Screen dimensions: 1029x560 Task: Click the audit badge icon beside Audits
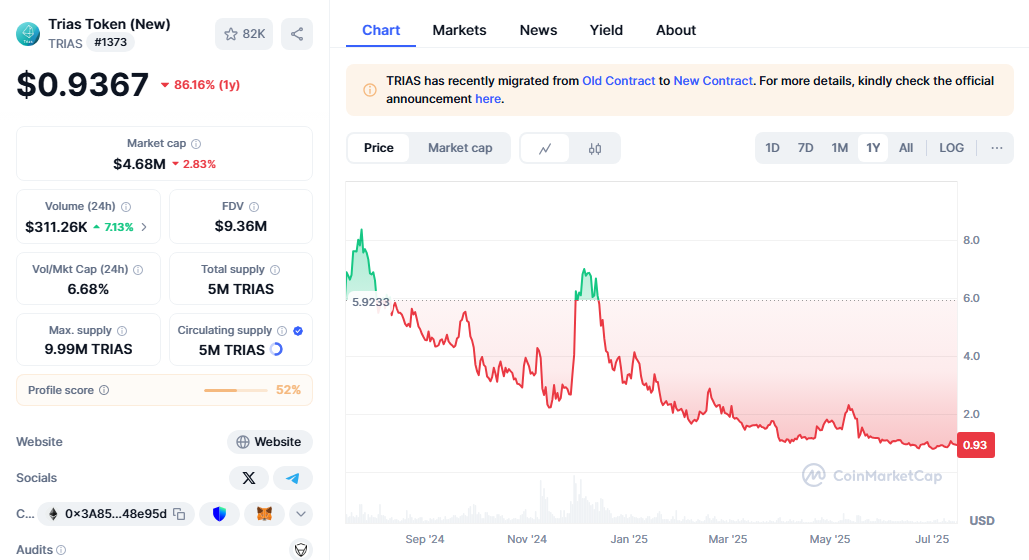[300, 549]
